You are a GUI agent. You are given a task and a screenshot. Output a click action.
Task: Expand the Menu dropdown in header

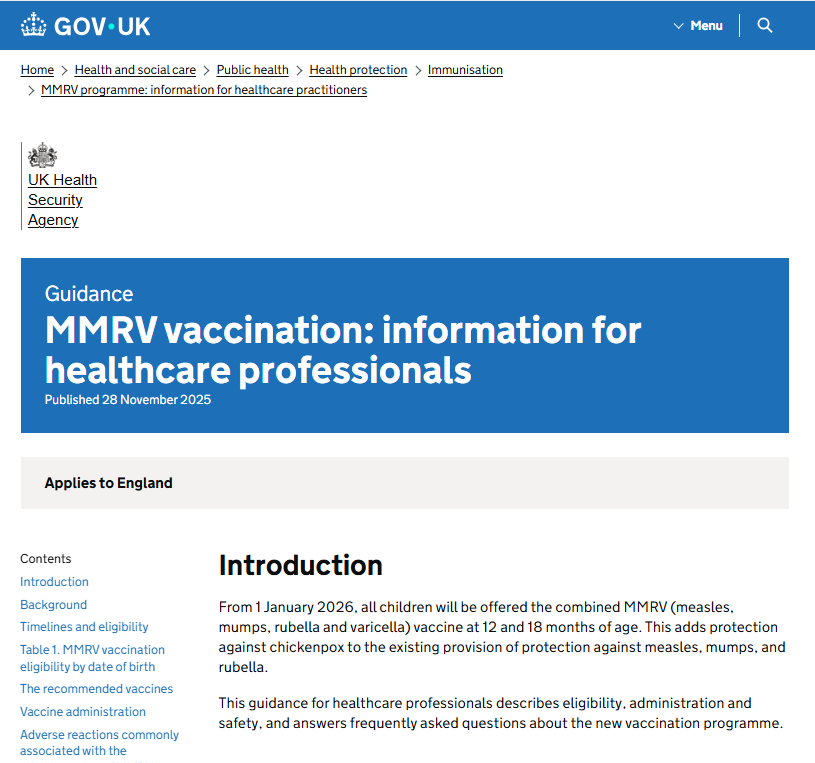pyautogui.click(x=698, y=25)
